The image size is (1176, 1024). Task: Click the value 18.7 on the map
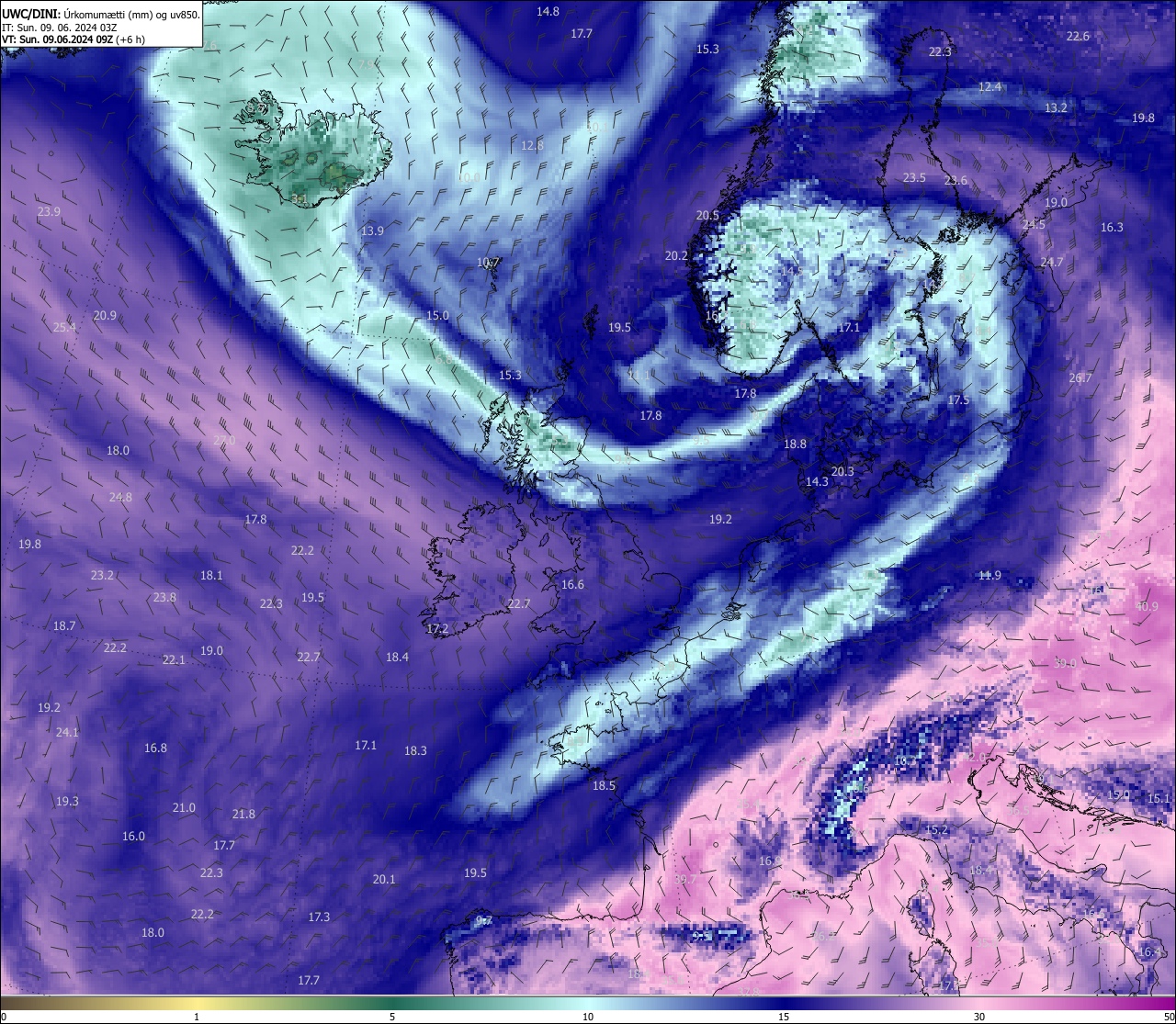pyautogui.click(x=63, y=626)
